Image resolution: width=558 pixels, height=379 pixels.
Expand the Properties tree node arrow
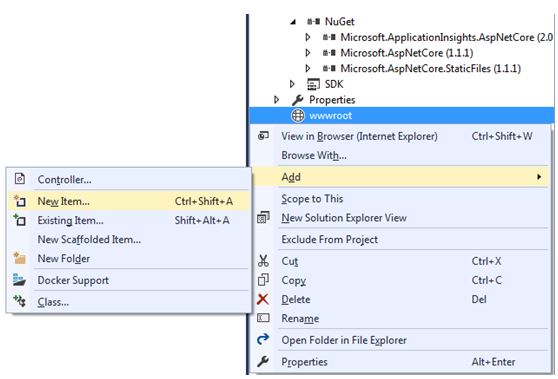(x=277, y=100)
